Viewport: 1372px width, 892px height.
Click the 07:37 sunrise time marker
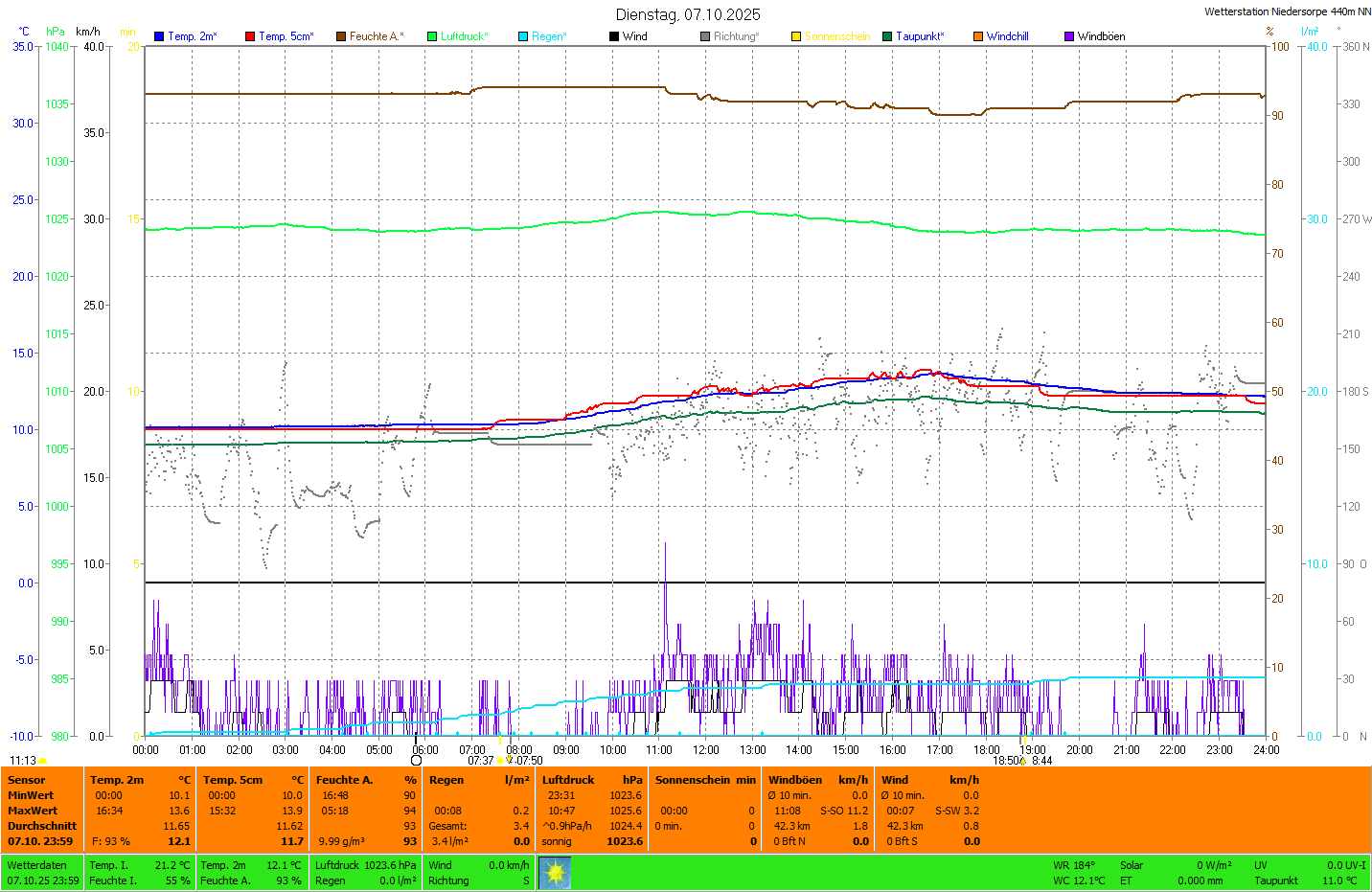pos(480,761)
